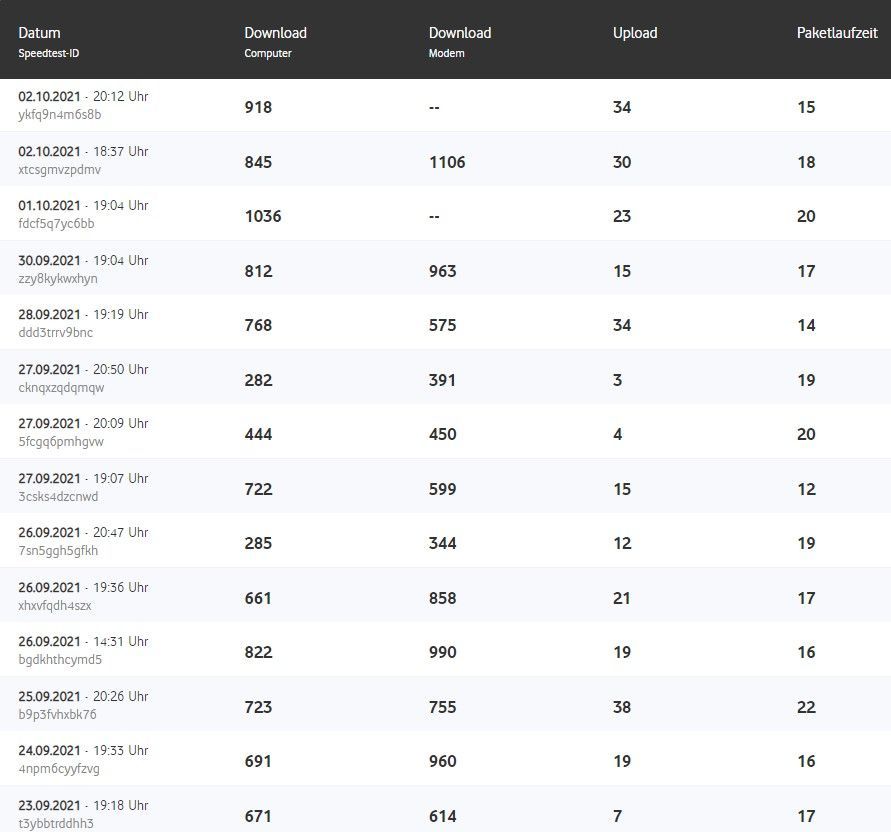891x832 pixels.
Task: Select Speedtest-ID t3ybbtrddhh3
Action: click(x=56, y=823)
